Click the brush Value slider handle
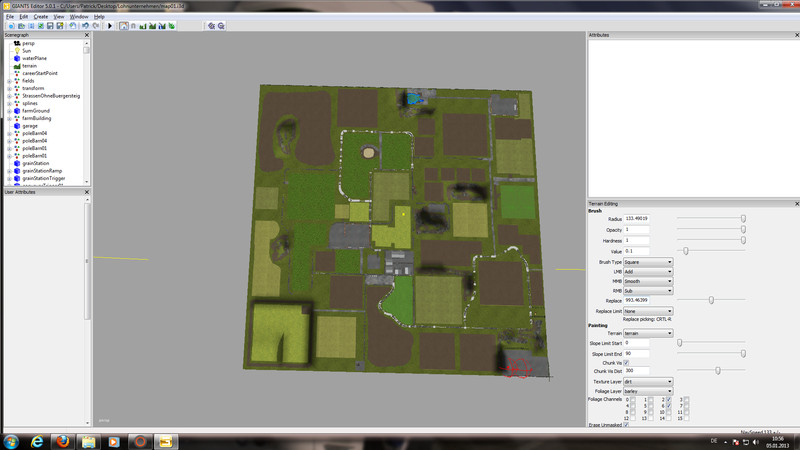 point(686,251)
